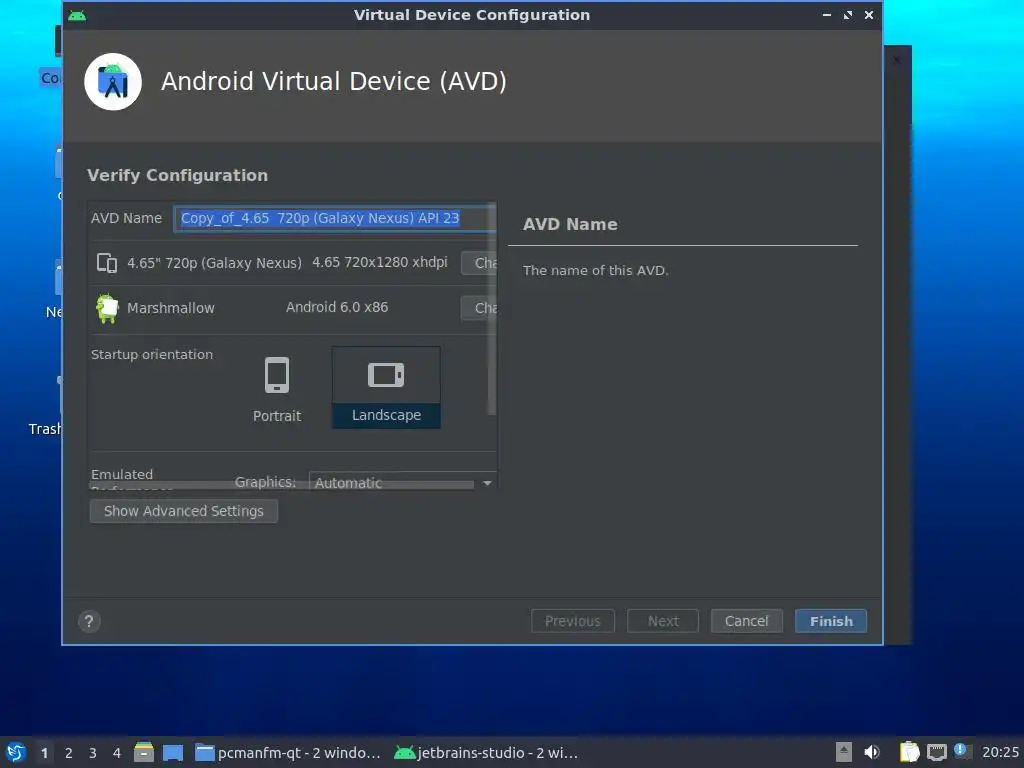Image resolution: width=1024 pixels, height=768 pixels.
Task: Click the Previous button
Action: [x=573, y=621]
